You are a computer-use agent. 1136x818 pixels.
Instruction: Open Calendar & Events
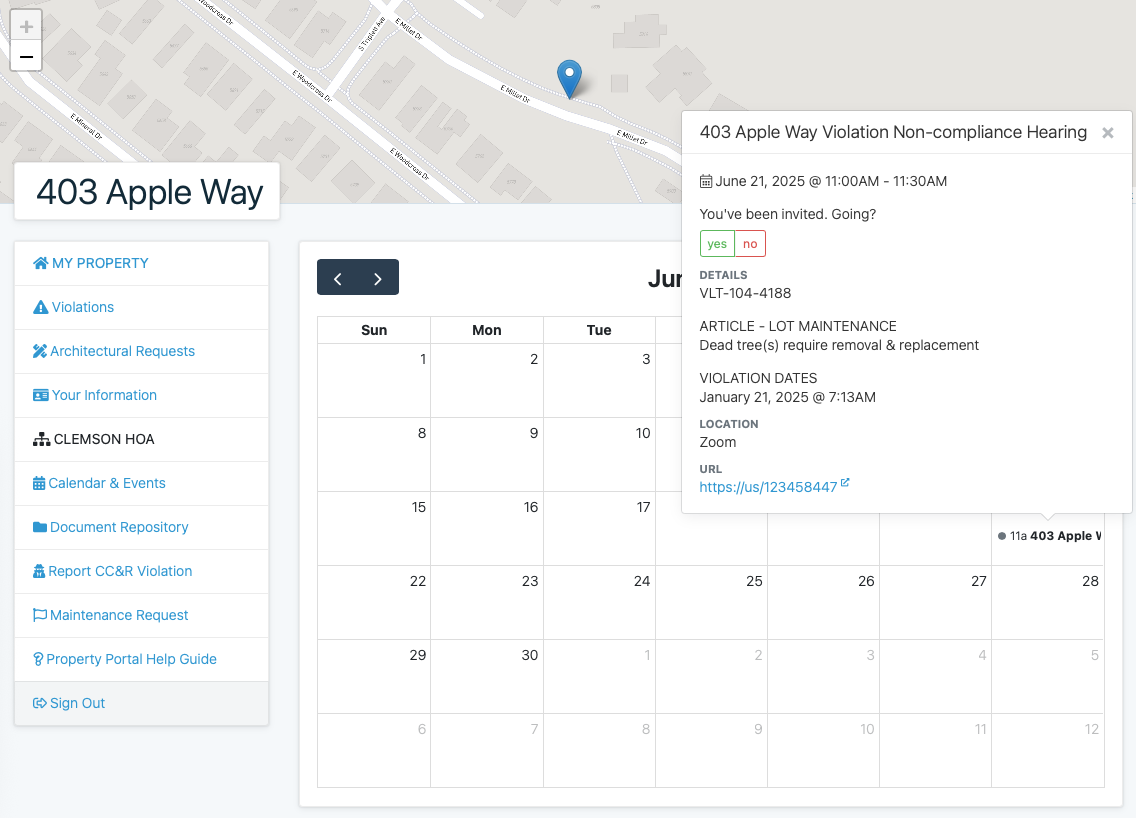tap(141, 483)
